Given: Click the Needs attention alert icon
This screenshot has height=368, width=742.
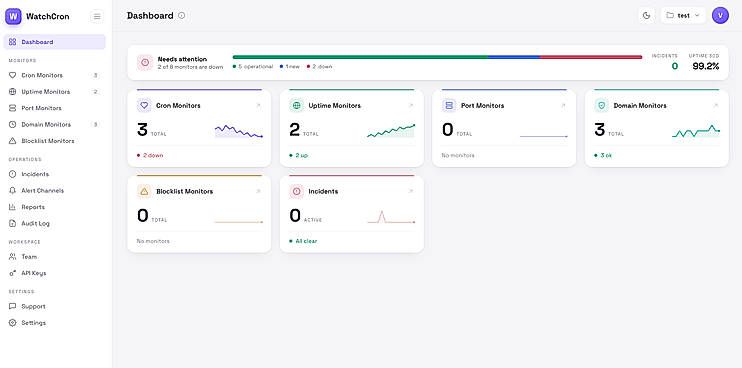Looking at the screenshot, I should tap(145, 62).
